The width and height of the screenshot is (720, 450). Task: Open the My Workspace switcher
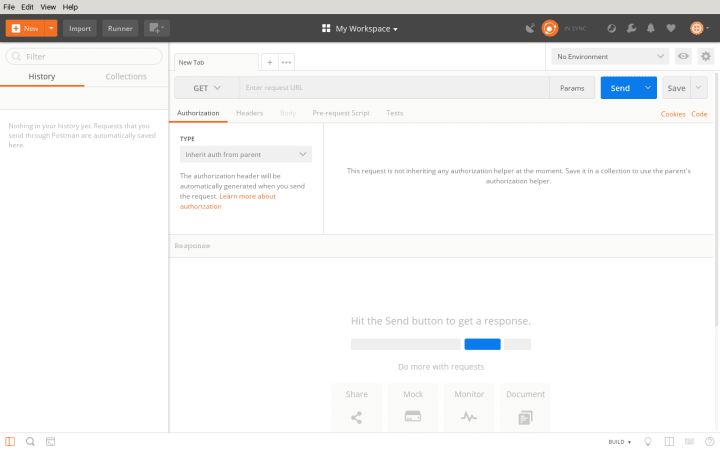[360, 28]
